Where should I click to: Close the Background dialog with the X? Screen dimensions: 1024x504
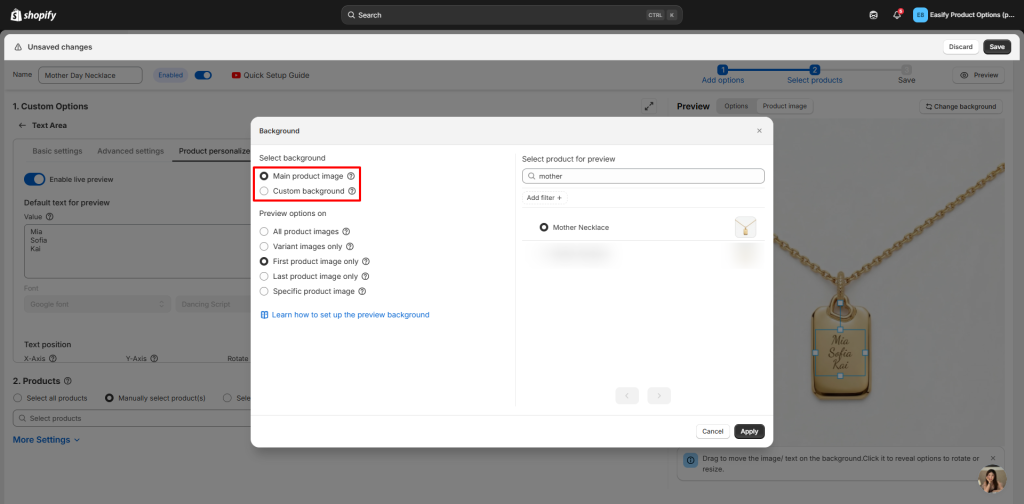759,130
